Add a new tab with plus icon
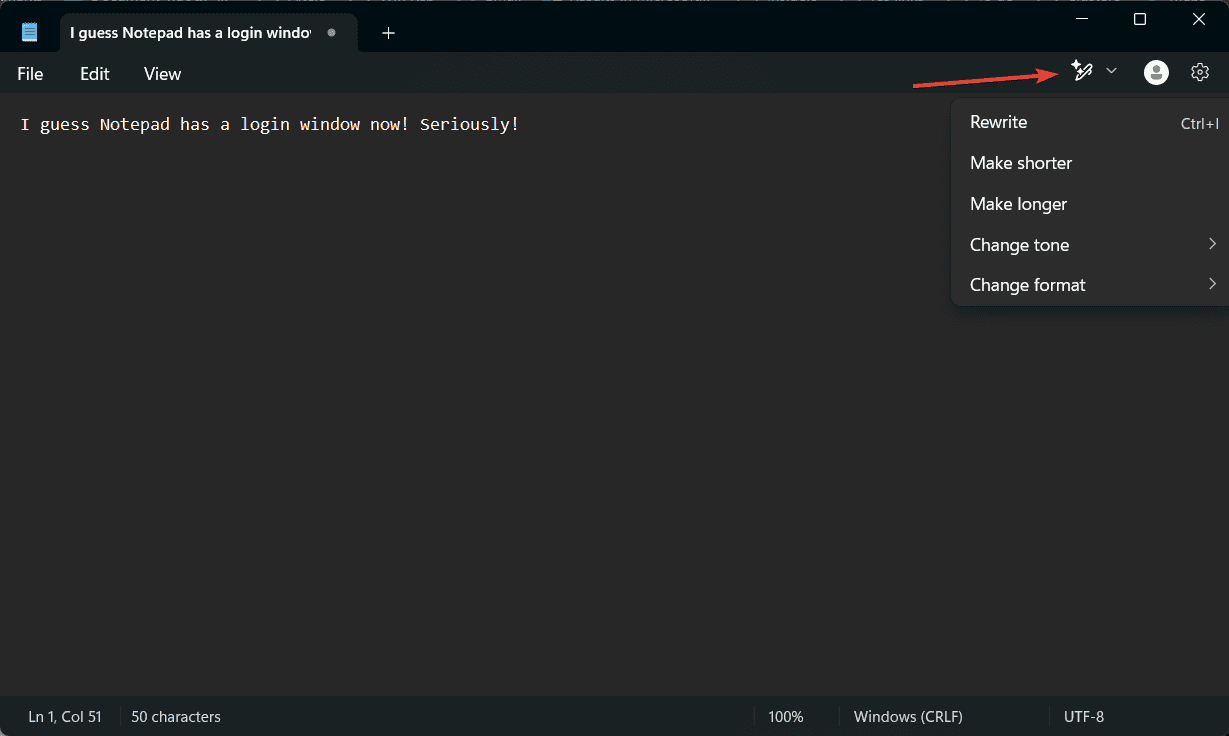Screen dimensions: 1229x736 pos(388,33)
